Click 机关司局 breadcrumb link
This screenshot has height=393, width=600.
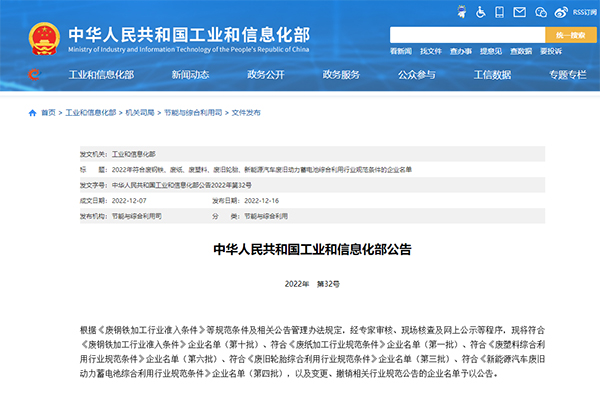click(140, 113)
